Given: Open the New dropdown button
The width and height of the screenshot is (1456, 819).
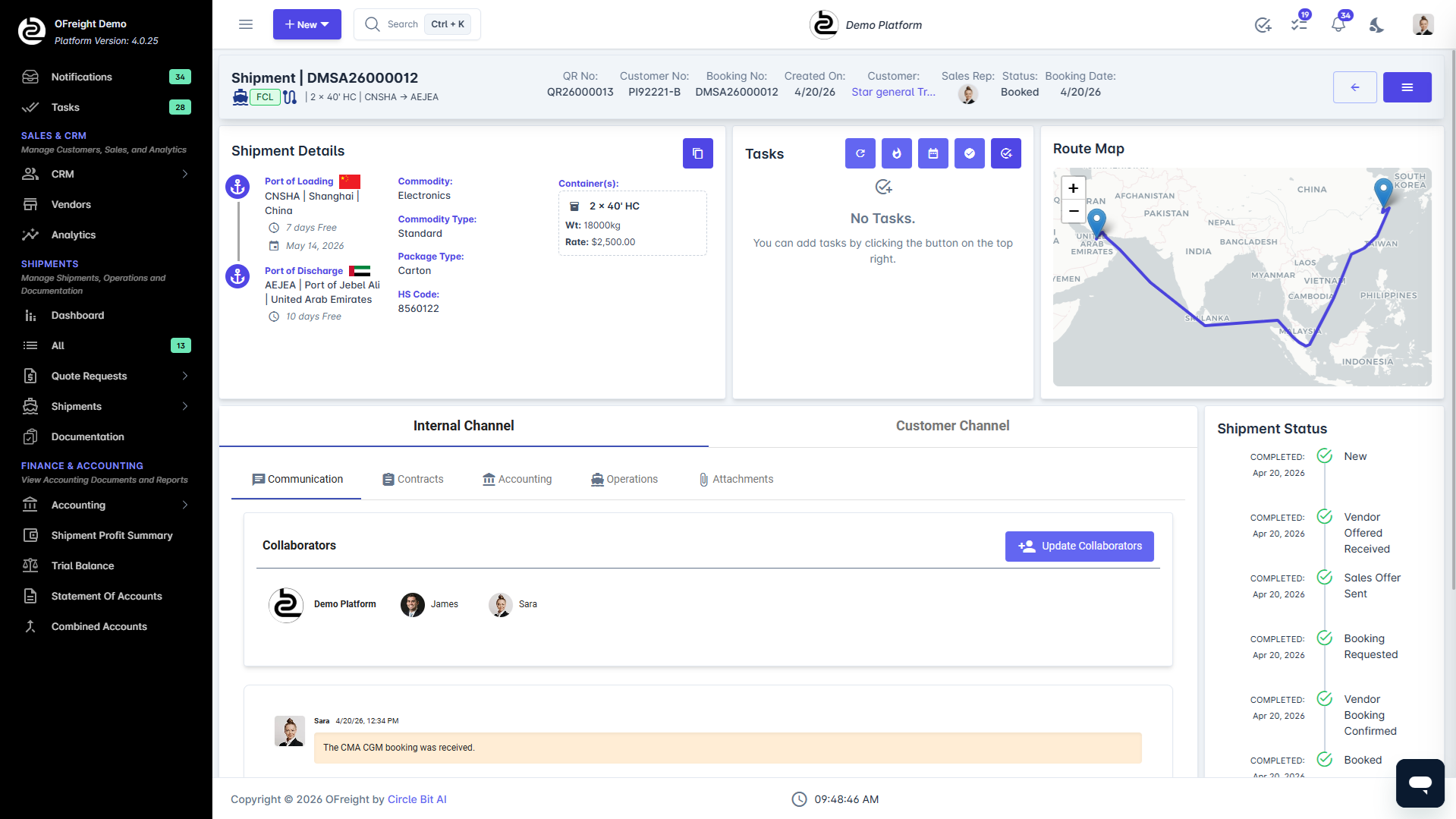Looking at the screenshot, I should click(x=307, y=24).
